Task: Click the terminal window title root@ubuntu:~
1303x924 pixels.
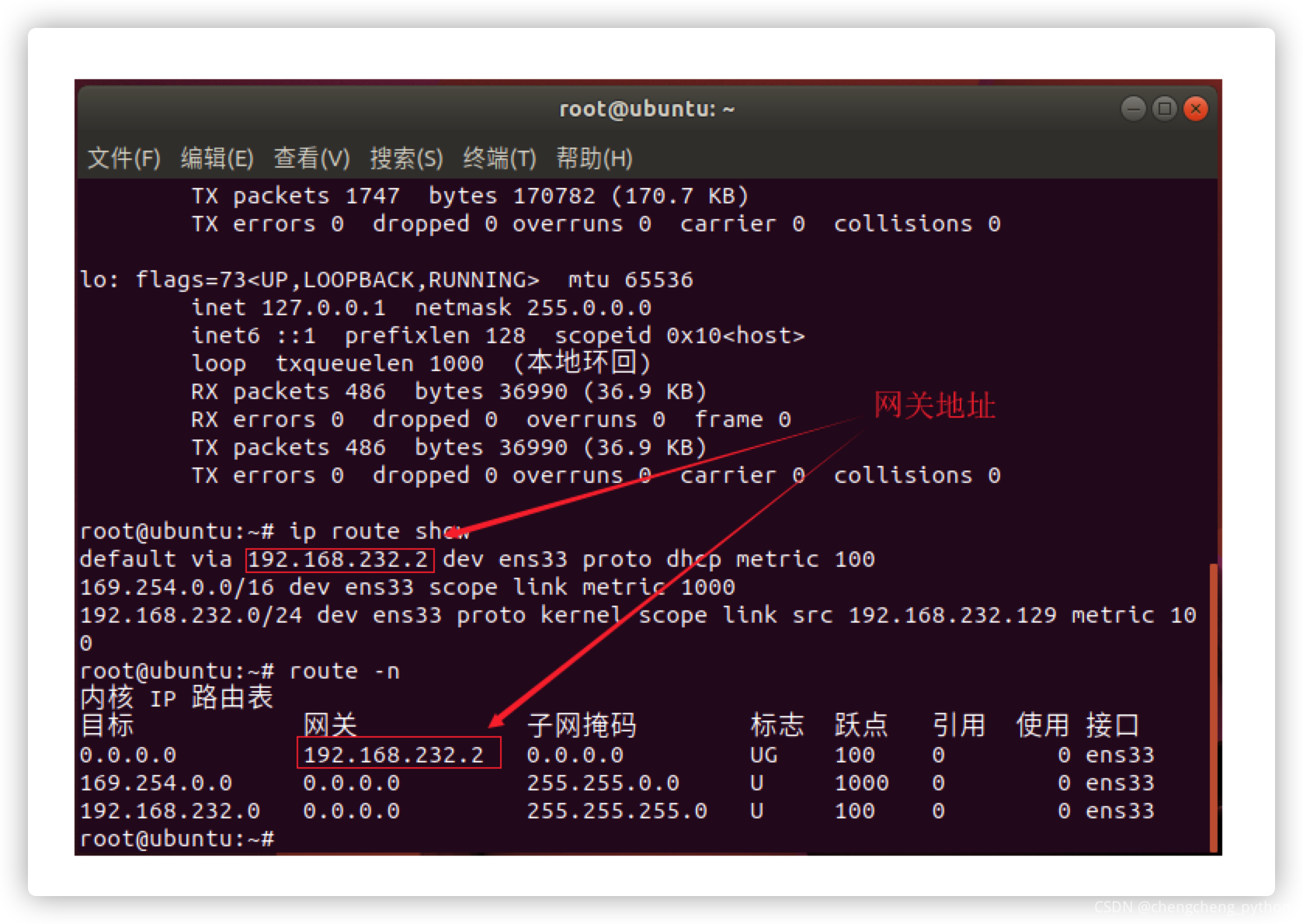Action: click(647, 109)
